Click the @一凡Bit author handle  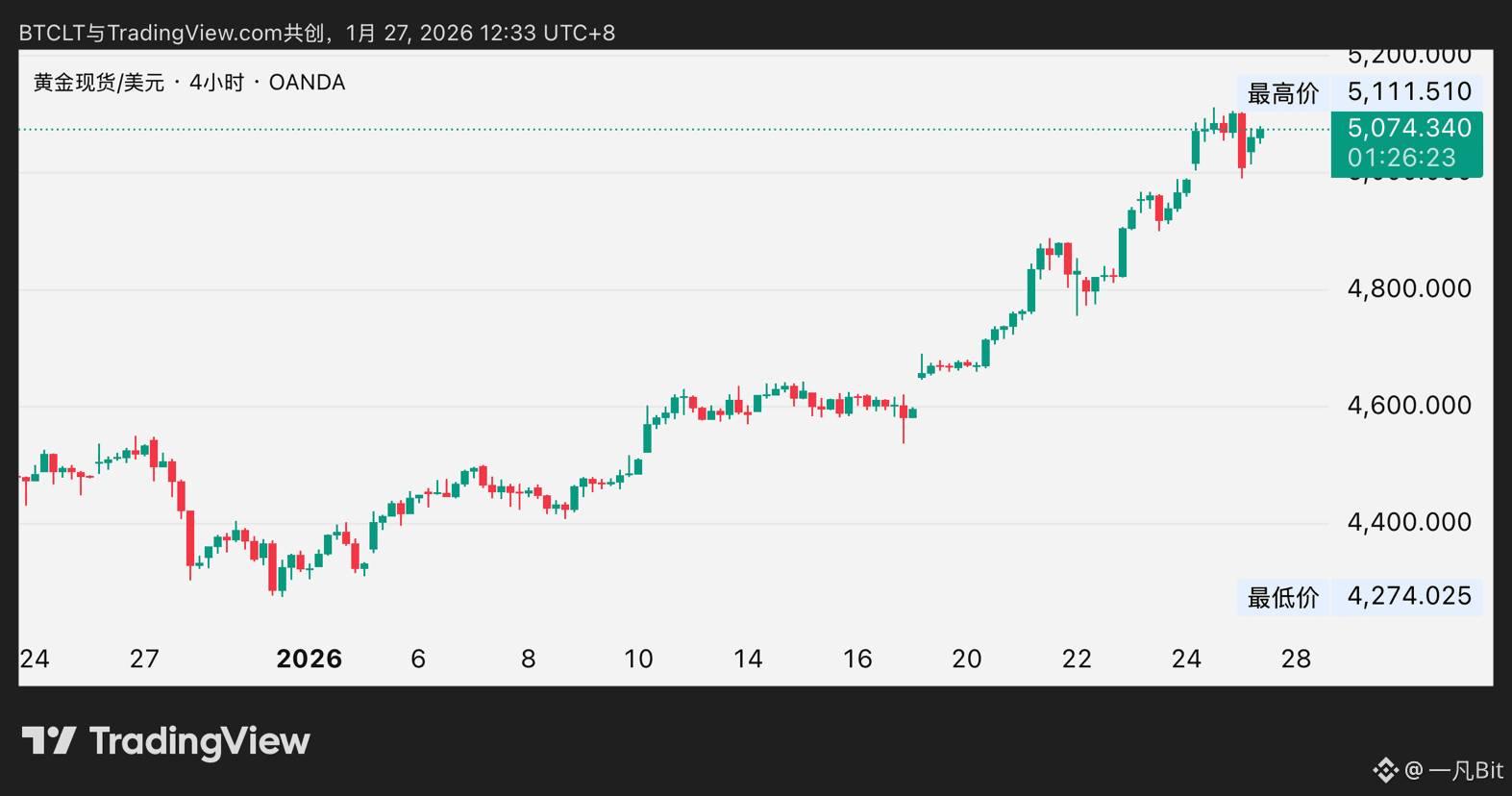click(1453, 770)
